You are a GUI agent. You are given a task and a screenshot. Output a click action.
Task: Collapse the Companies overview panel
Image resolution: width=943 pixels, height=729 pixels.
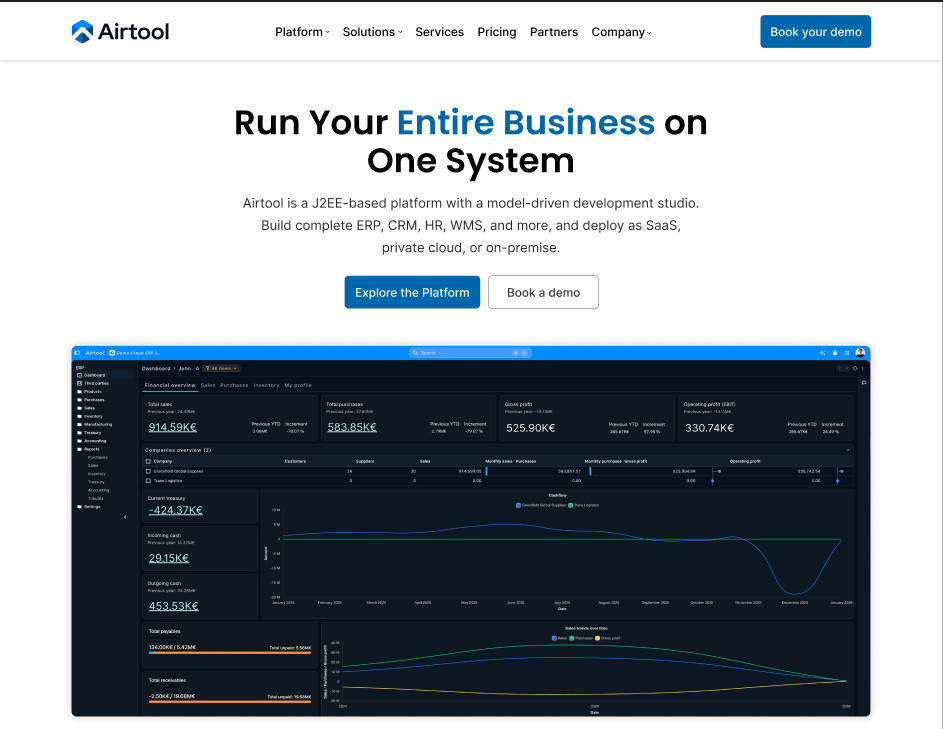[x=848, y=450]
